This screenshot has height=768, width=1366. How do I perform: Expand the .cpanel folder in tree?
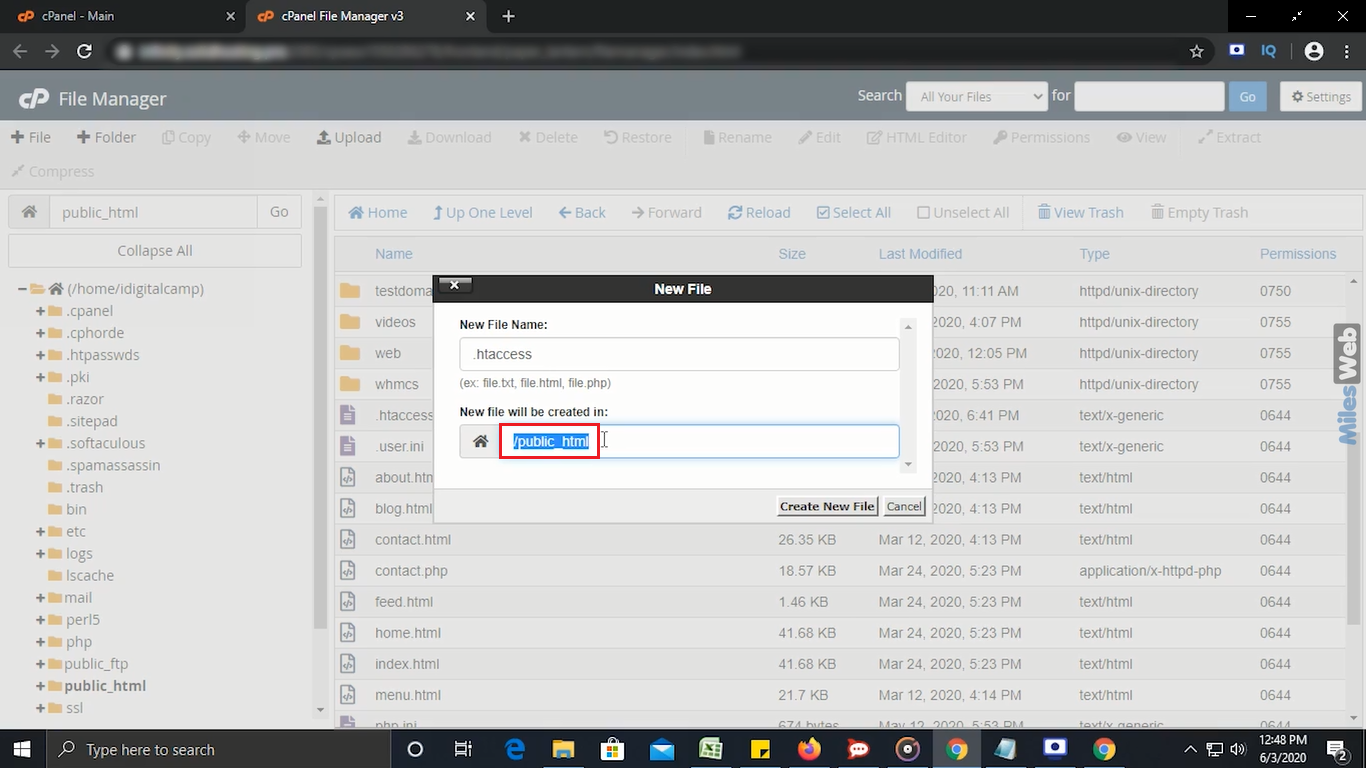(41, 311)
